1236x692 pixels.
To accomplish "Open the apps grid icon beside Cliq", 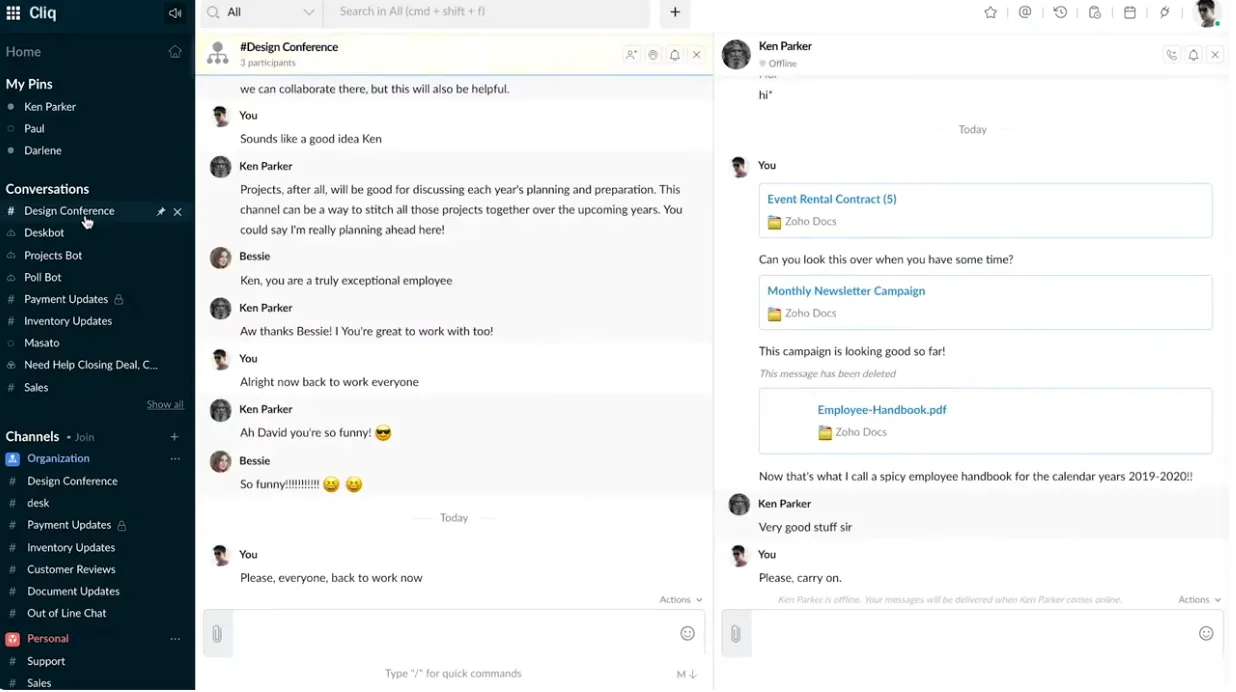I will pos(13,13).
